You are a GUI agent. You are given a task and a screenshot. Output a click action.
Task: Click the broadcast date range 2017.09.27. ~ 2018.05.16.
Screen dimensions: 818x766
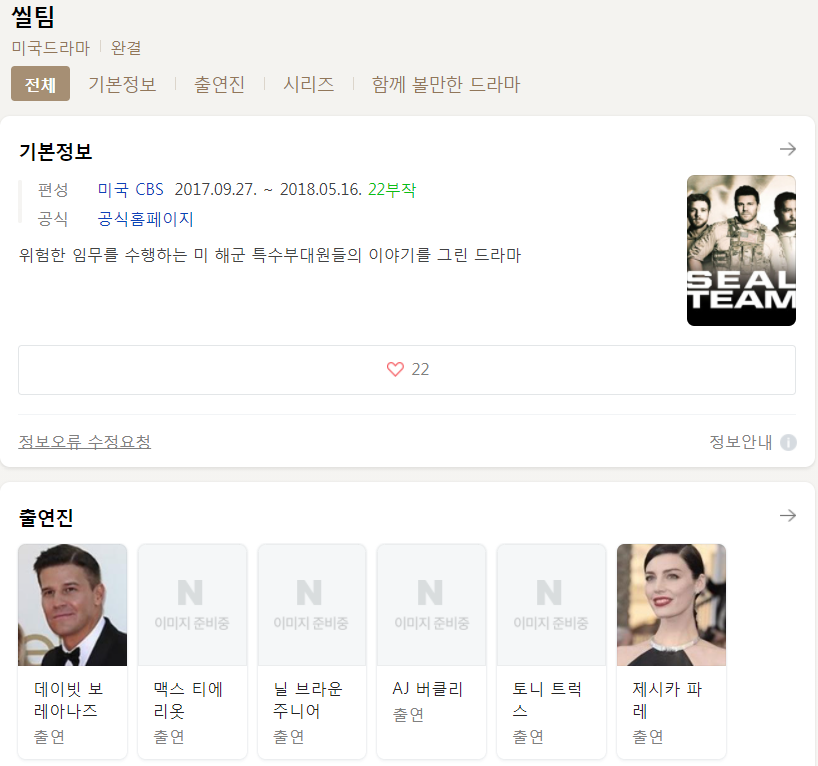268,189
